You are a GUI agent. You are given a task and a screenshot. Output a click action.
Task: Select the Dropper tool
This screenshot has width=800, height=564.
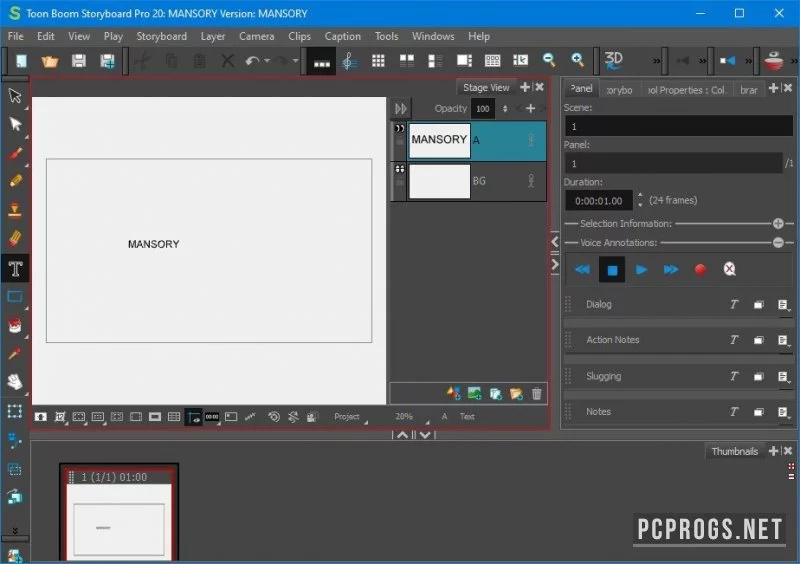[15, 354]
